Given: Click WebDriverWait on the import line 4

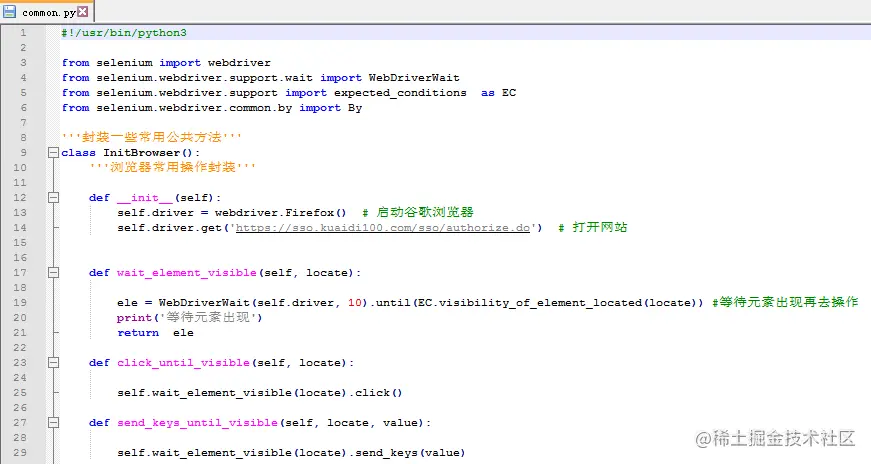Looking at the screenshot, I should coord(414,78).
